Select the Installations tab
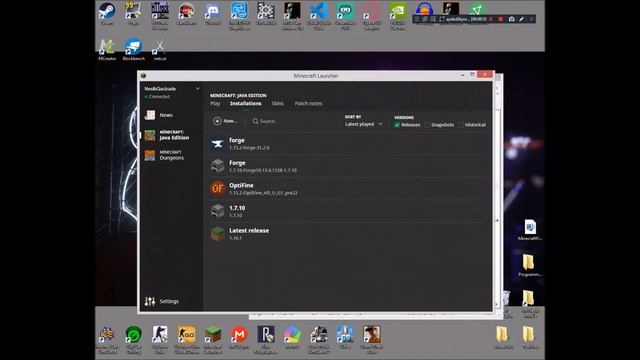640x360 pixels. 246,104
